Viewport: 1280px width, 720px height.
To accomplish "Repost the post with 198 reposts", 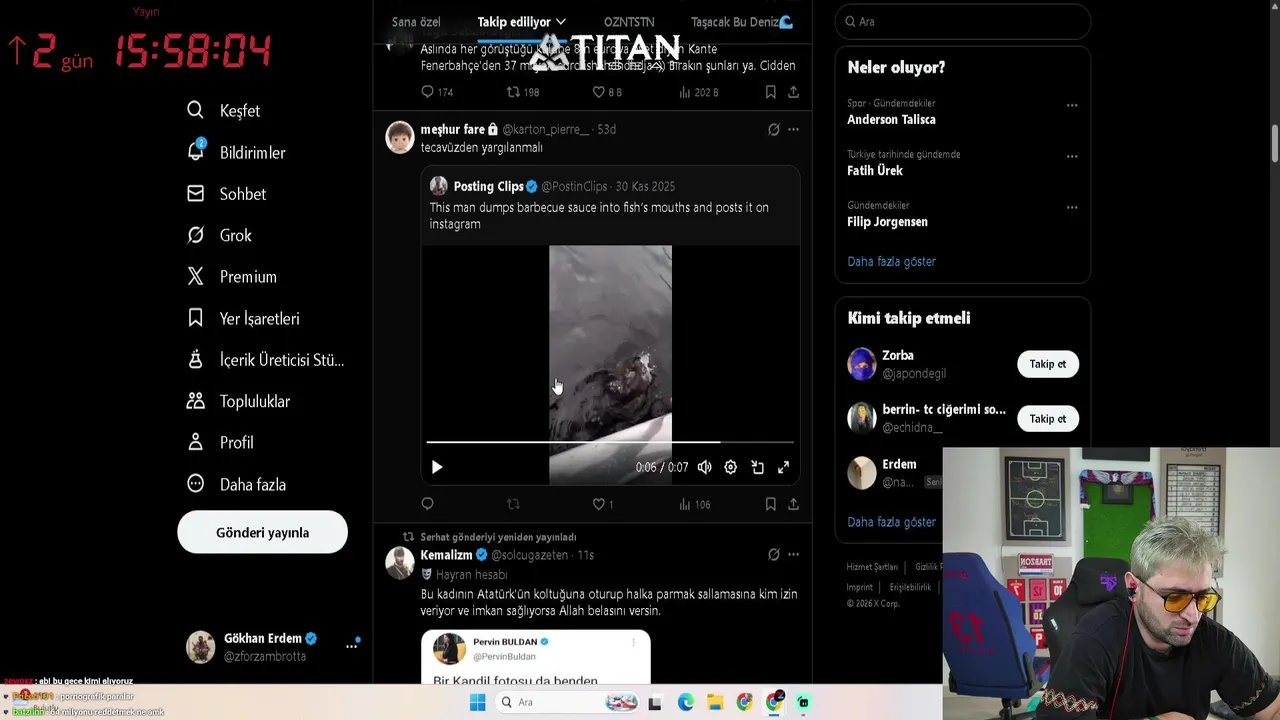I will 523,92.
